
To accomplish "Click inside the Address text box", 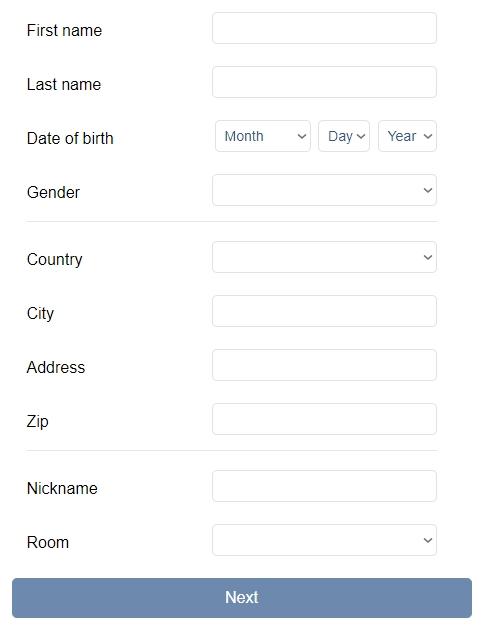I will (x=324, y=365).
